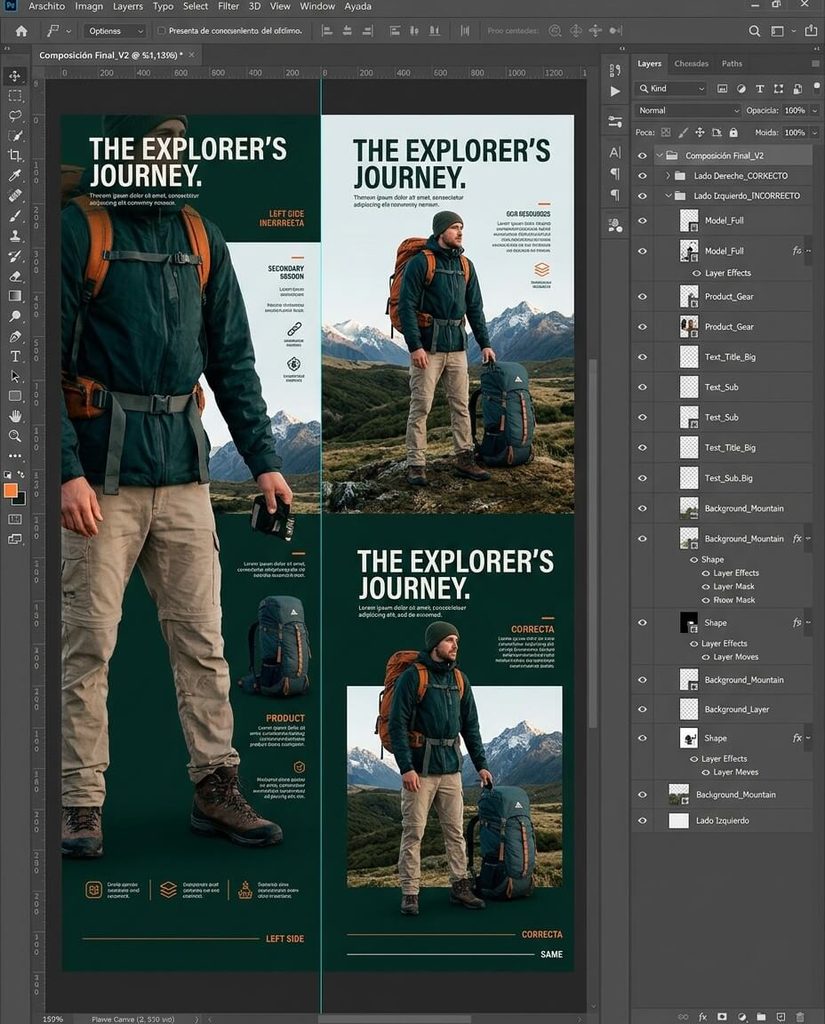Select the Horizontal Type tool
Image resolution: width=825 pixels, height=1024 pixels.
(15, 357)
